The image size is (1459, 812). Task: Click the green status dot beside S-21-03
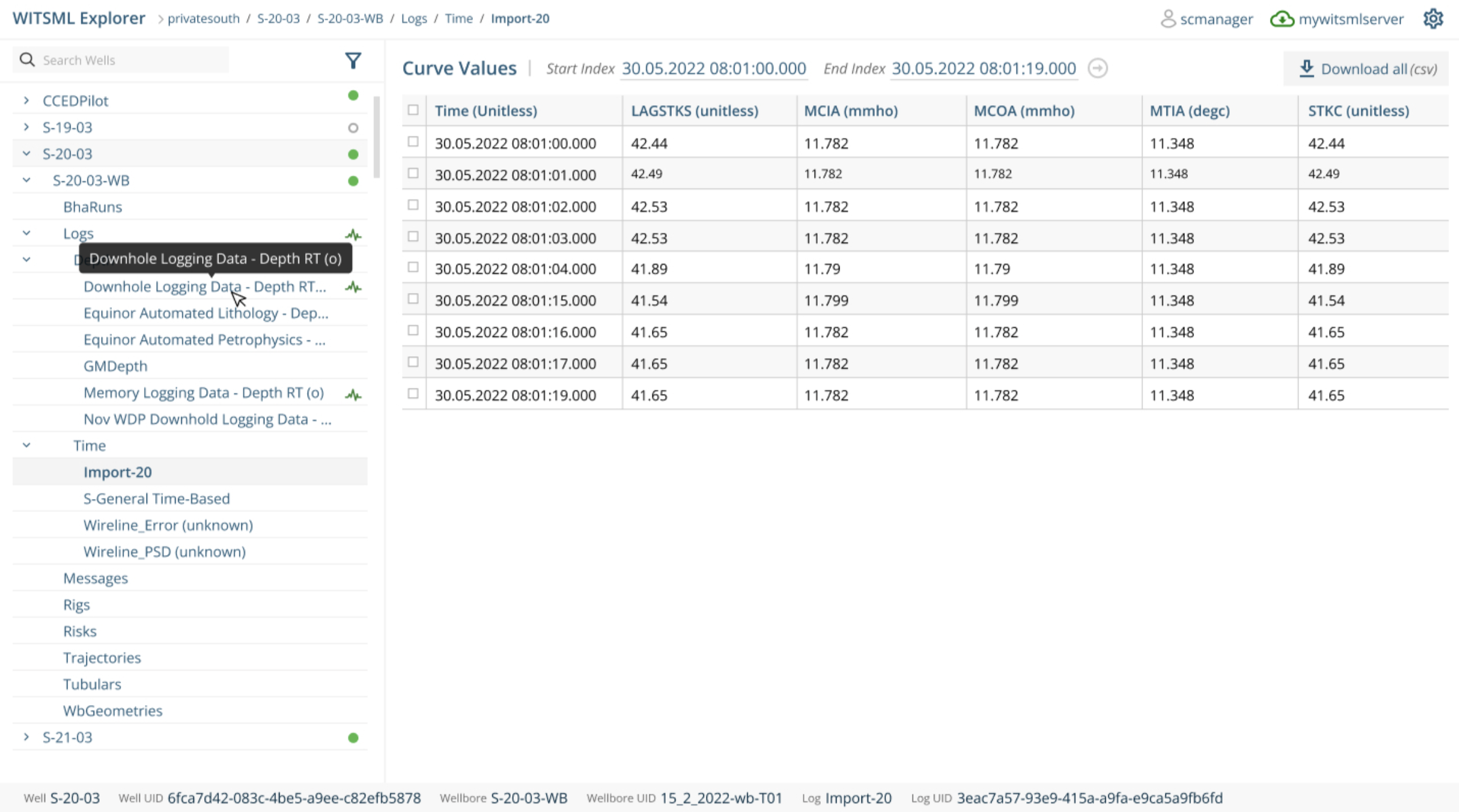353,737
